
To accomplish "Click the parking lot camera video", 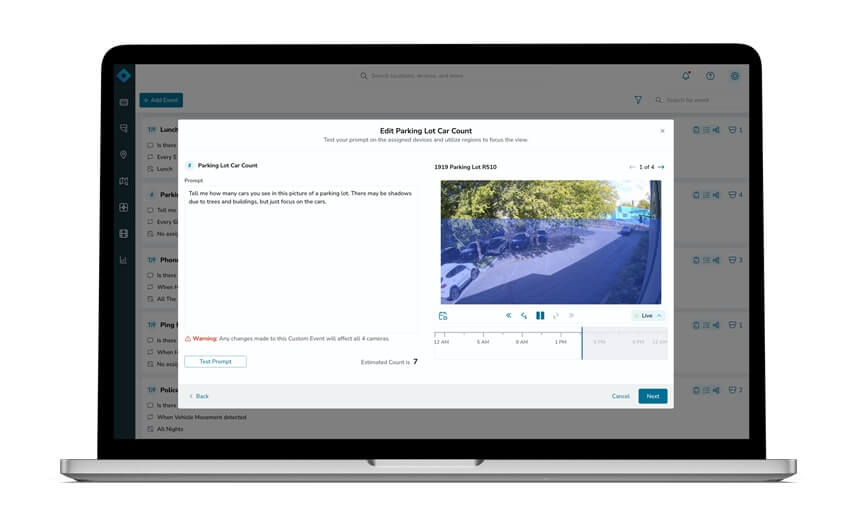I will point(551,242).
